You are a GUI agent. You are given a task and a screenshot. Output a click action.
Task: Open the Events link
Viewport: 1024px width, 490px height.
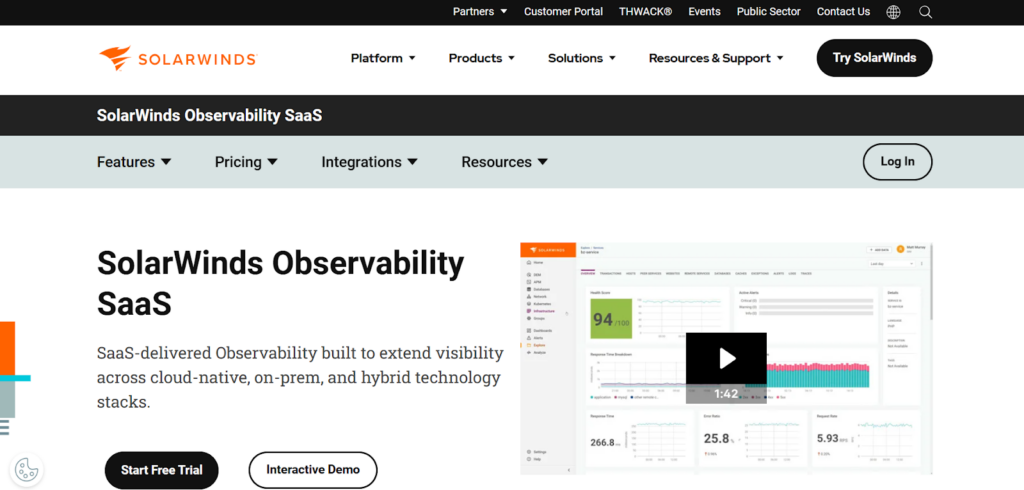(704, 12)
